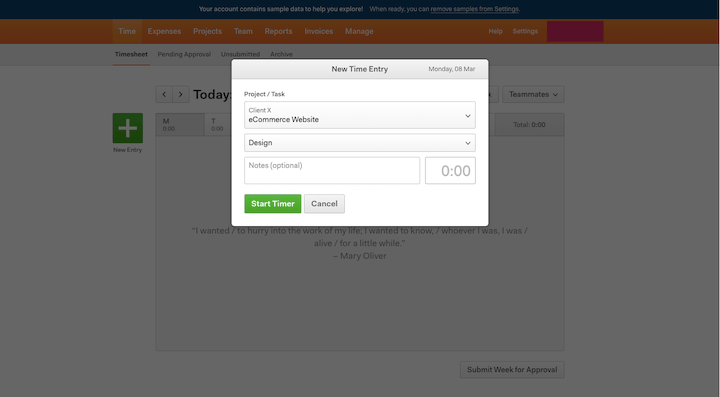Focus the Notes (optional) field
The height and width of the screenshot is (397, 720).
(332, 170)
